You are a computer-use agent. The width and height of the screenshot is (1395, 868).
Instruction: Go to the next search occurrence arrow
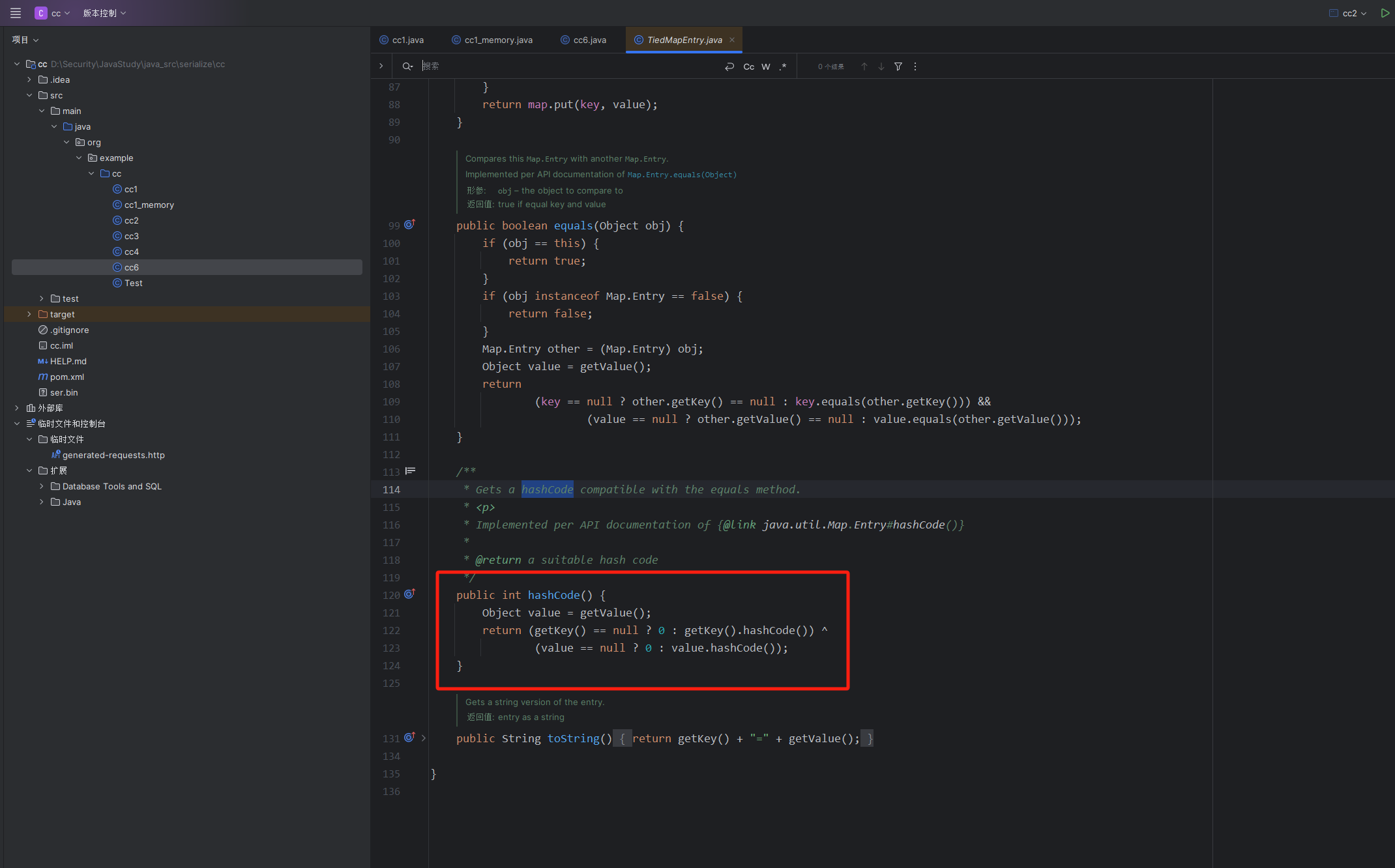881,66
